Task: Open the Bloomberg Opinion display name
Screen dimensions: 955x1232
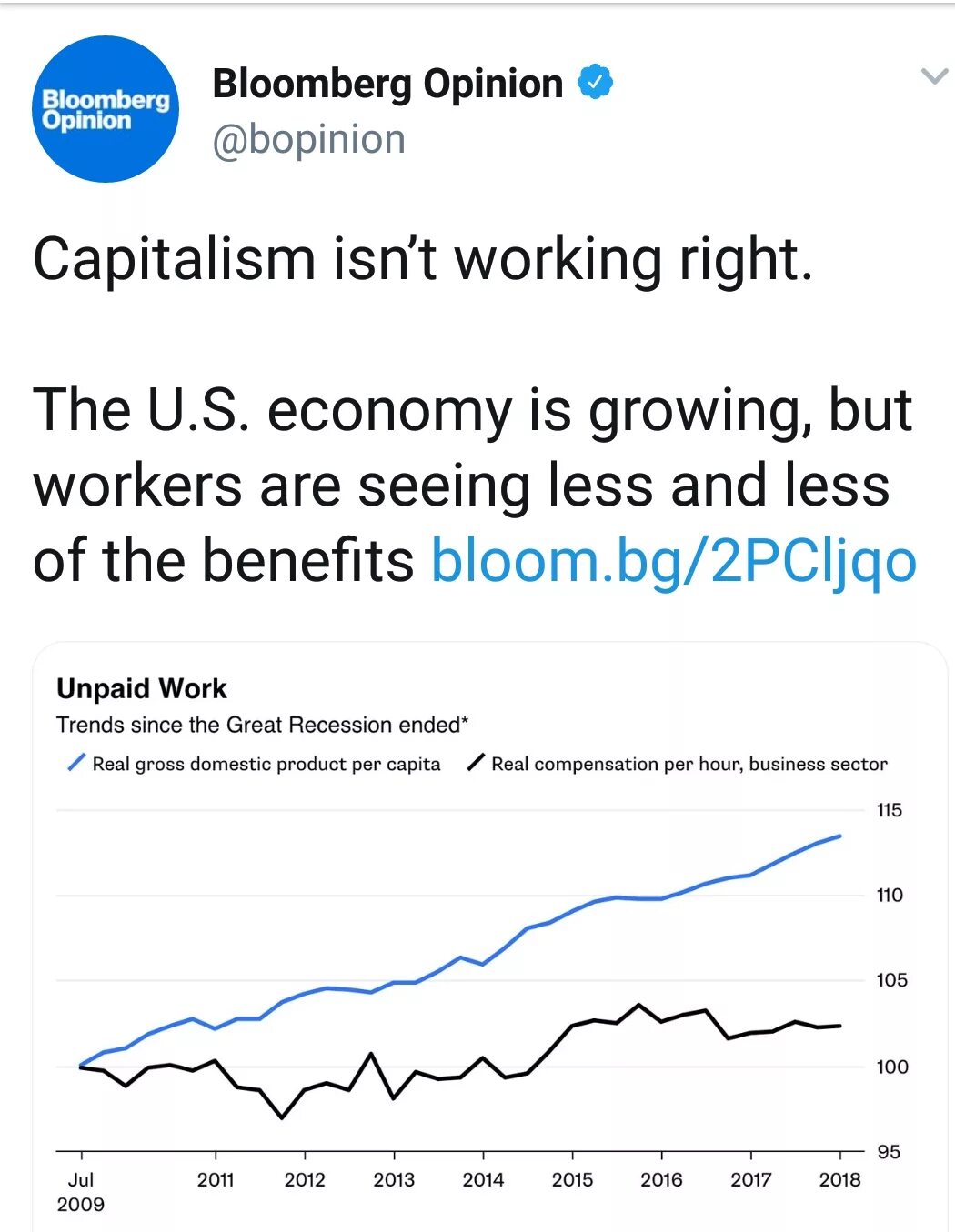Action: click(387, 85)
